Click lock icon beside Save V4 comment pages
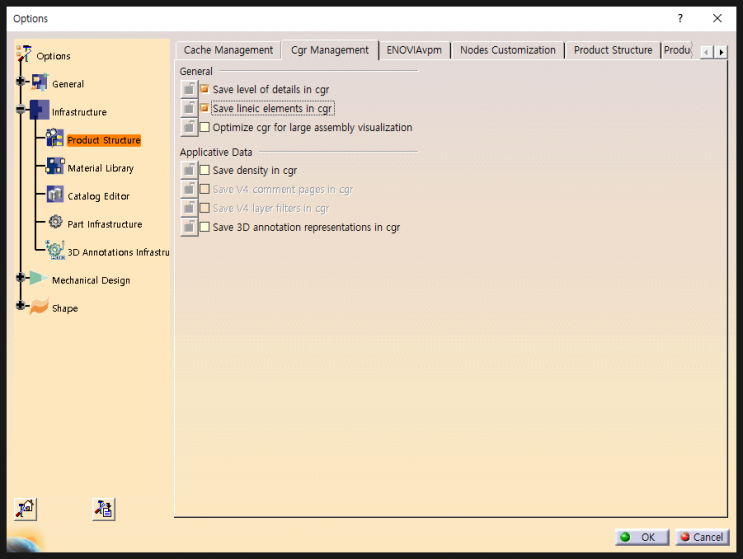743x559 pixels. tap(189, 189)
